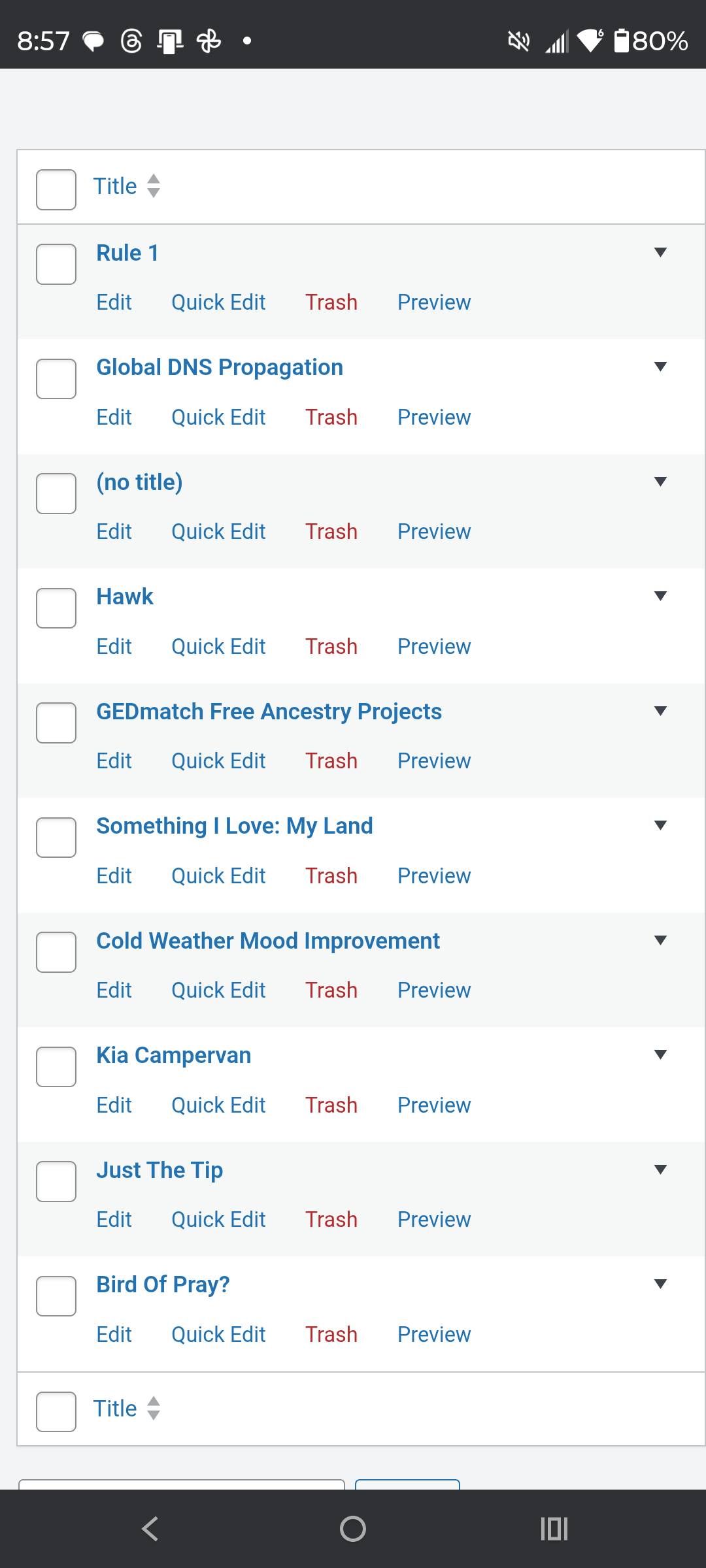Tap the muted sound status icon
Image resolution: width=706 pixels, height=1568 pixels.
click(x=518, y=41)
